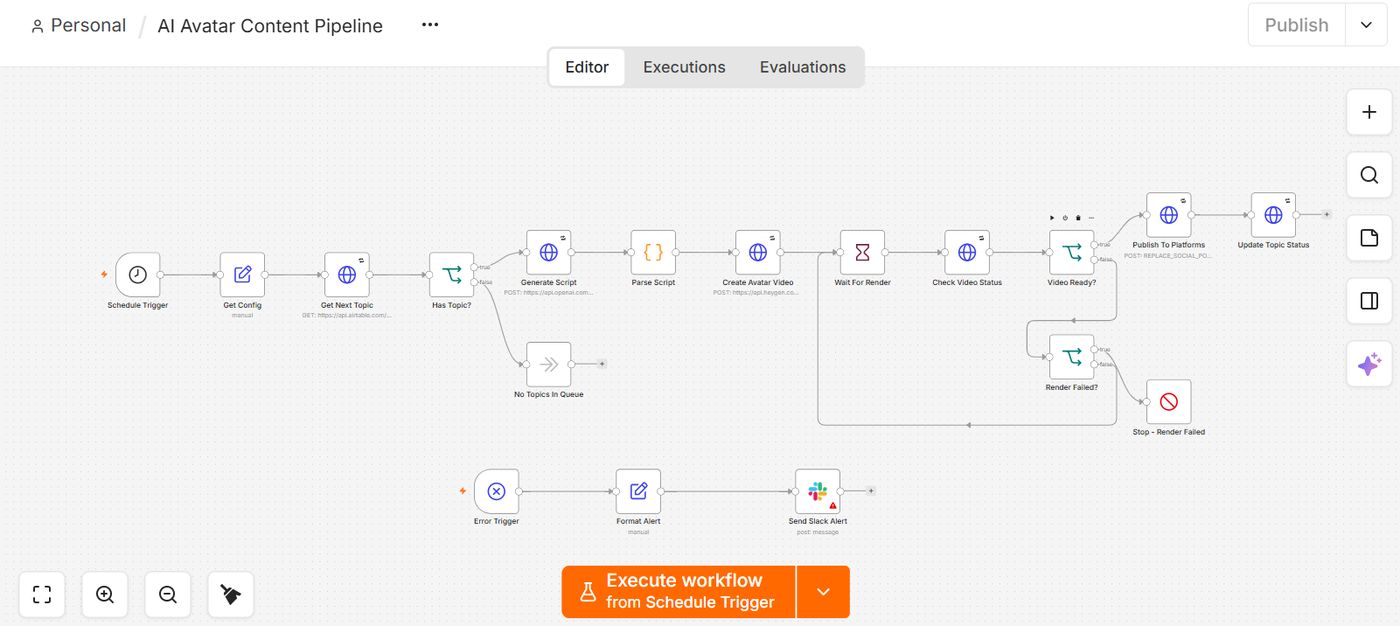The image size is (1400, 626).
Task: Open the Error Trigger node
Action: (x=497, y=491)
